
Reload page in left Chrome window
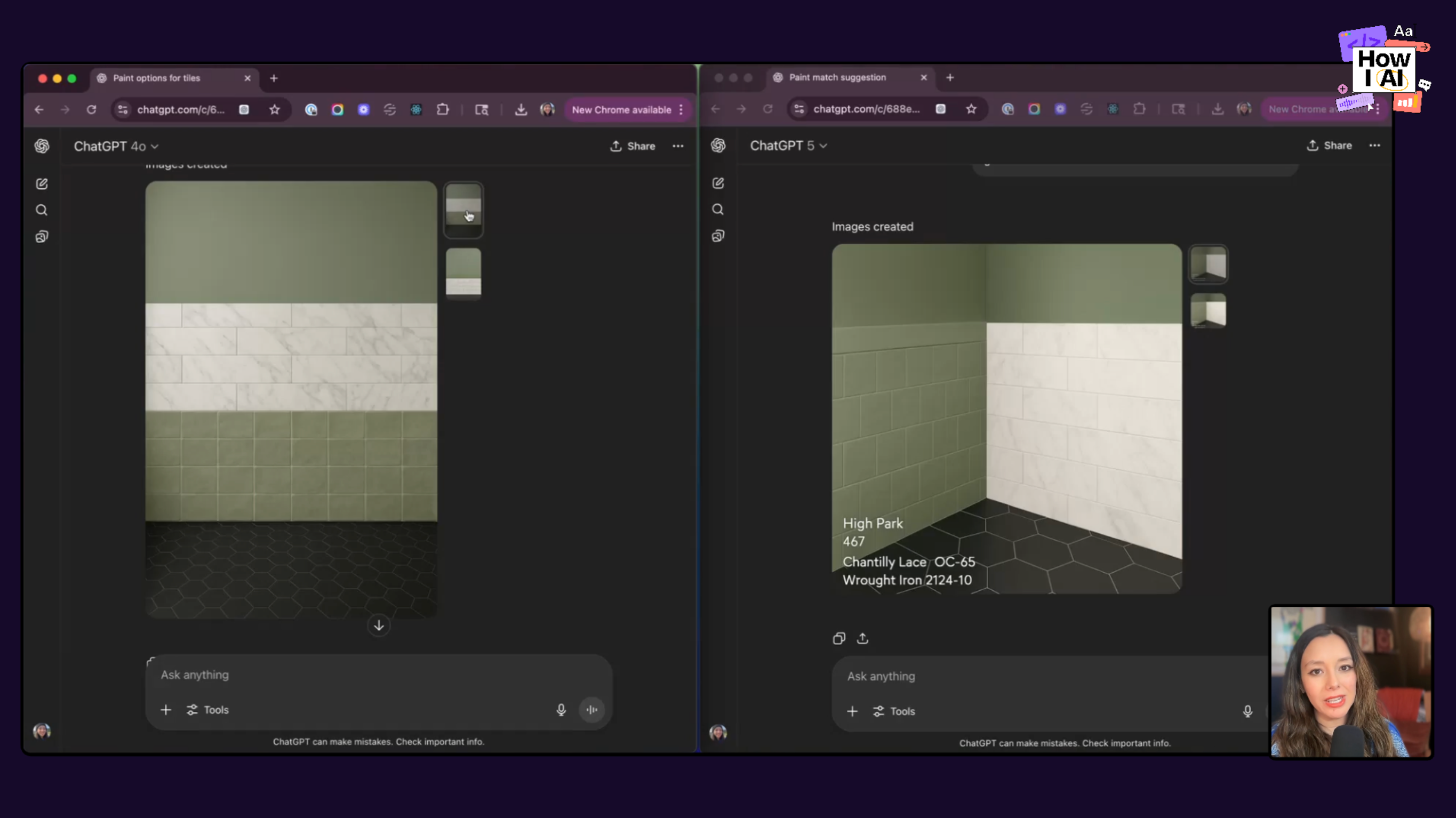pyautogui.click(x=92, y=110)
